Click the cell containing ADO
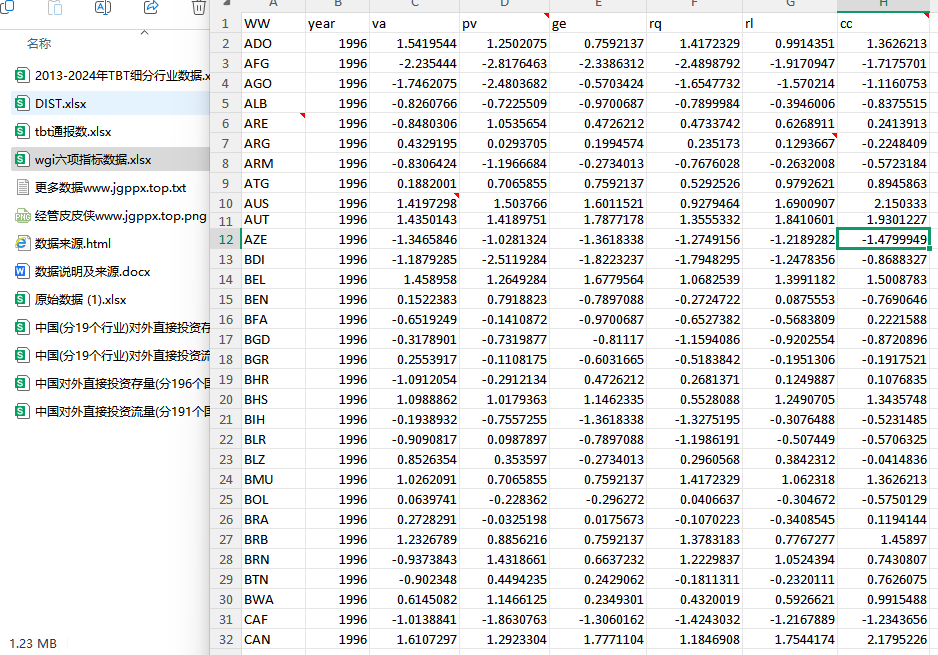This screenshot has height=655, width=938. pos(273,44)
